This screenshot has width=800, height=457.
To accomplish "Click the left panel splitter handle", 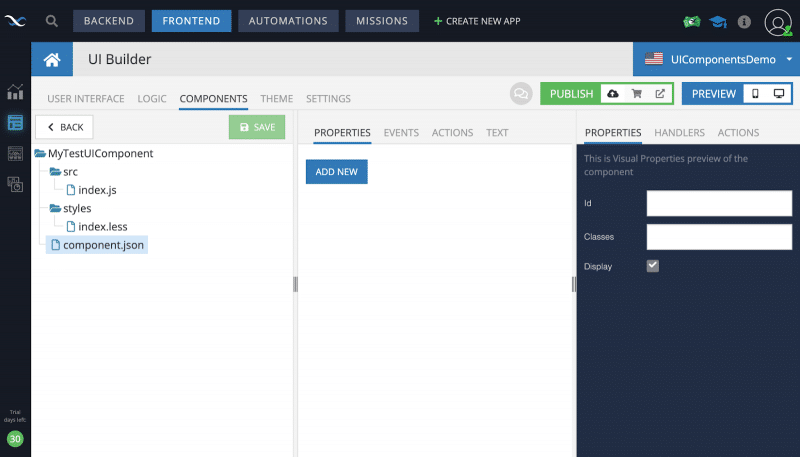I will (x=295, y=284).
